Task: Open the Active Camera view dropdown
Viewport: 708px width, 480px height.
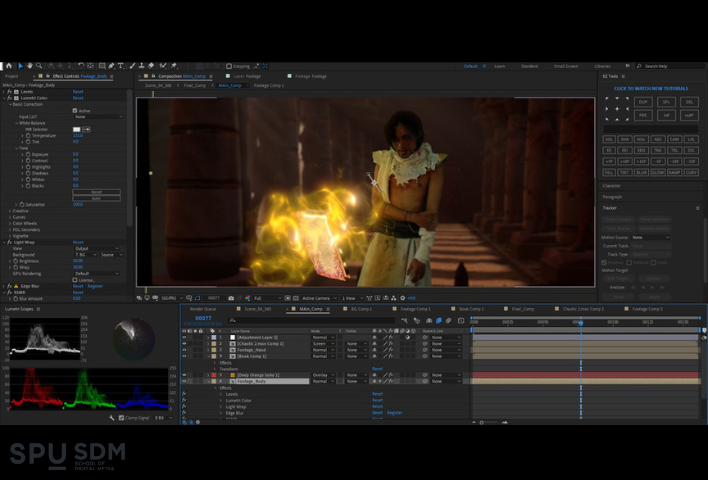Action: [x=319, y=298]
